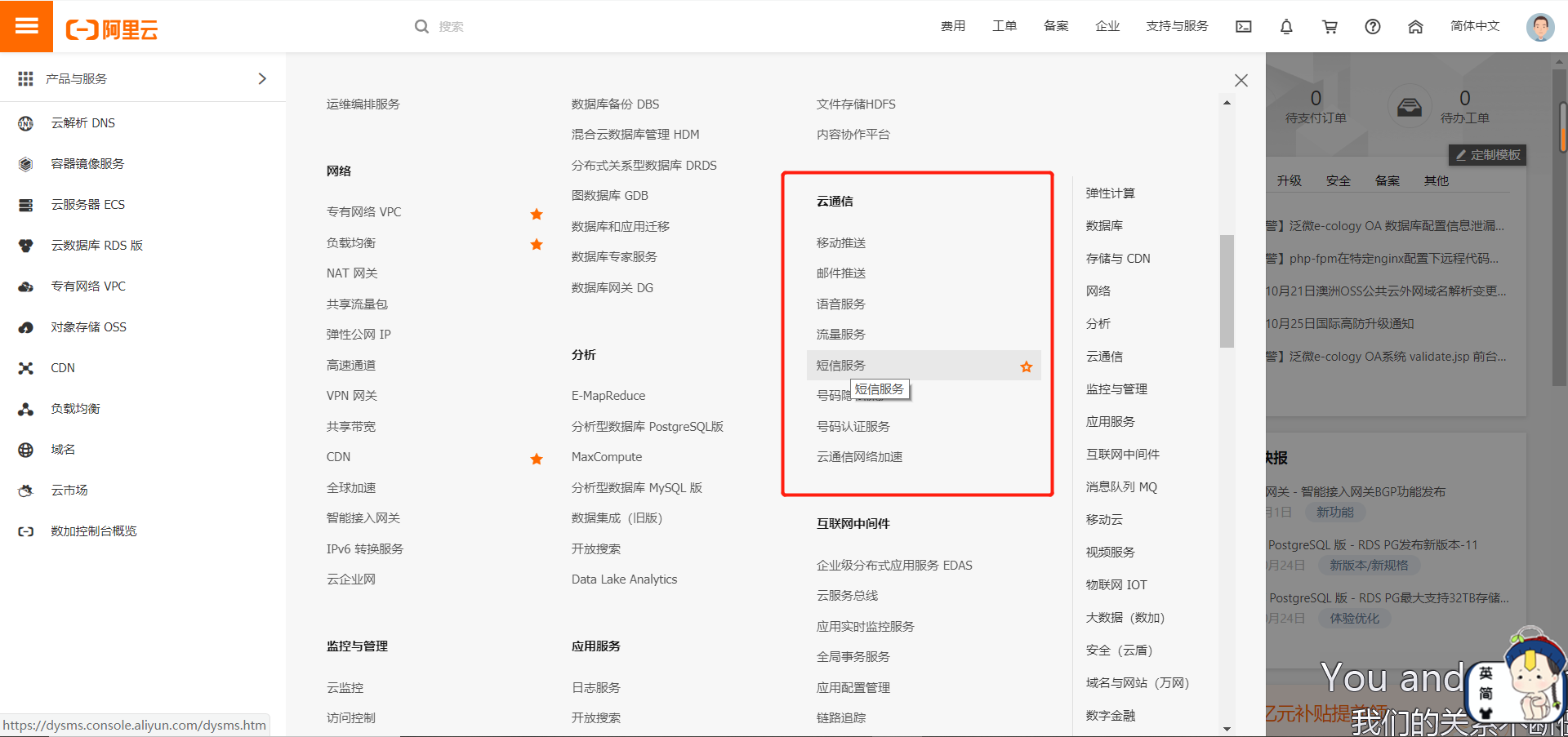
Task: Click the 定制模板 button
Action: 1487,155
